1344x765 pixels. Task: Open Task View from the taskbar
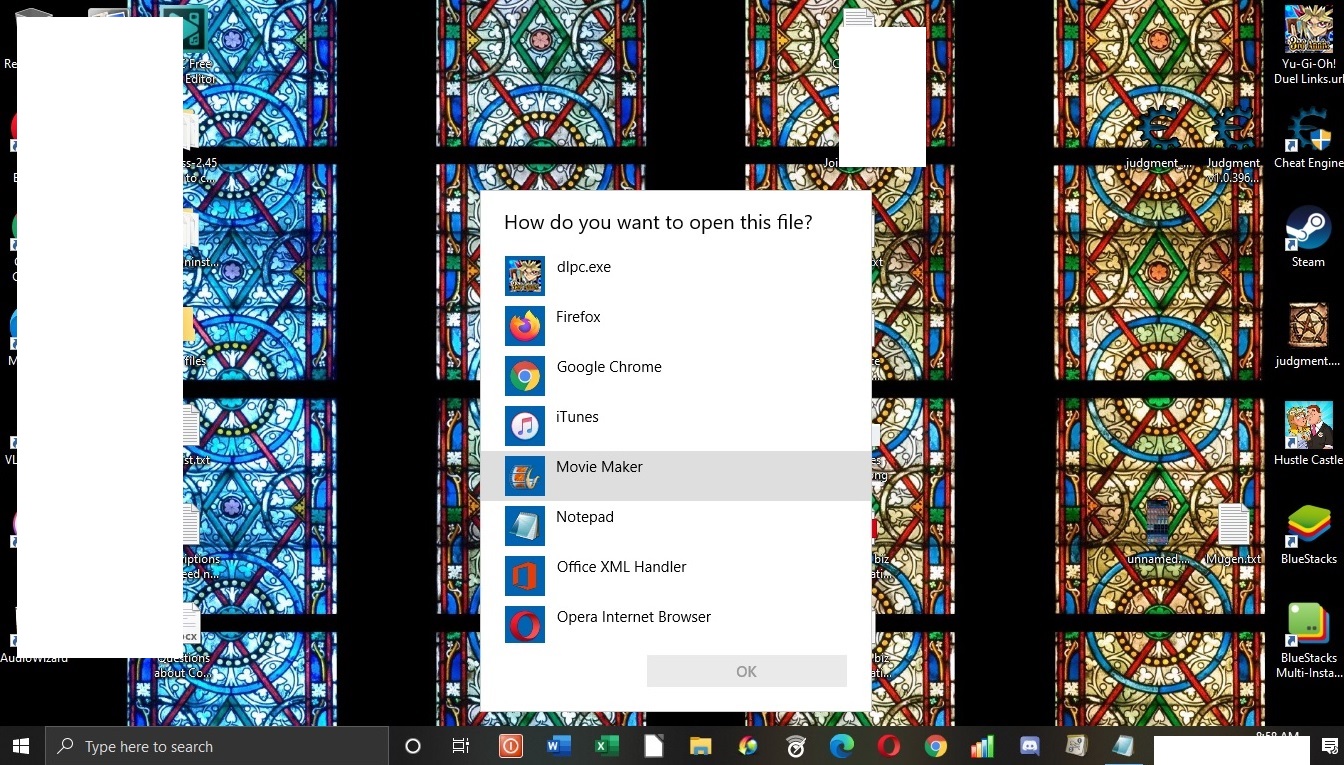click(461, 746)
